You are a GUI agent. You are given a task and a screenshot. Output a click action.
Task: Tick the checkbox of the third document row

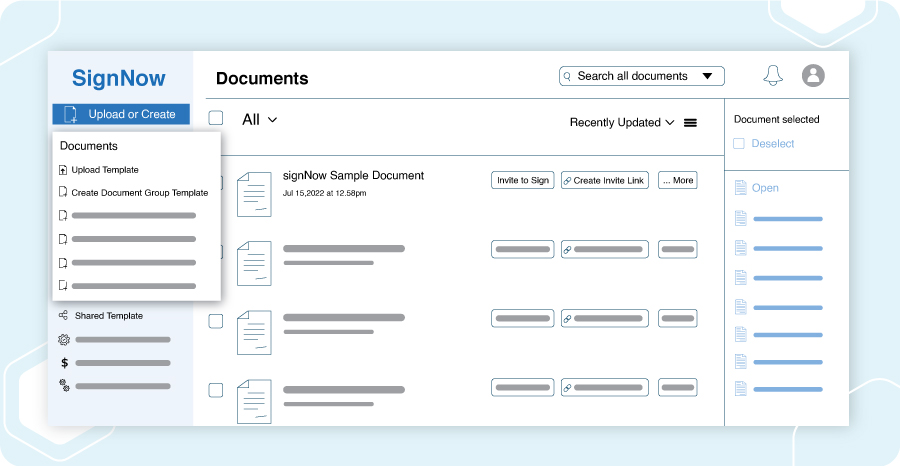[x=216, y=321]
